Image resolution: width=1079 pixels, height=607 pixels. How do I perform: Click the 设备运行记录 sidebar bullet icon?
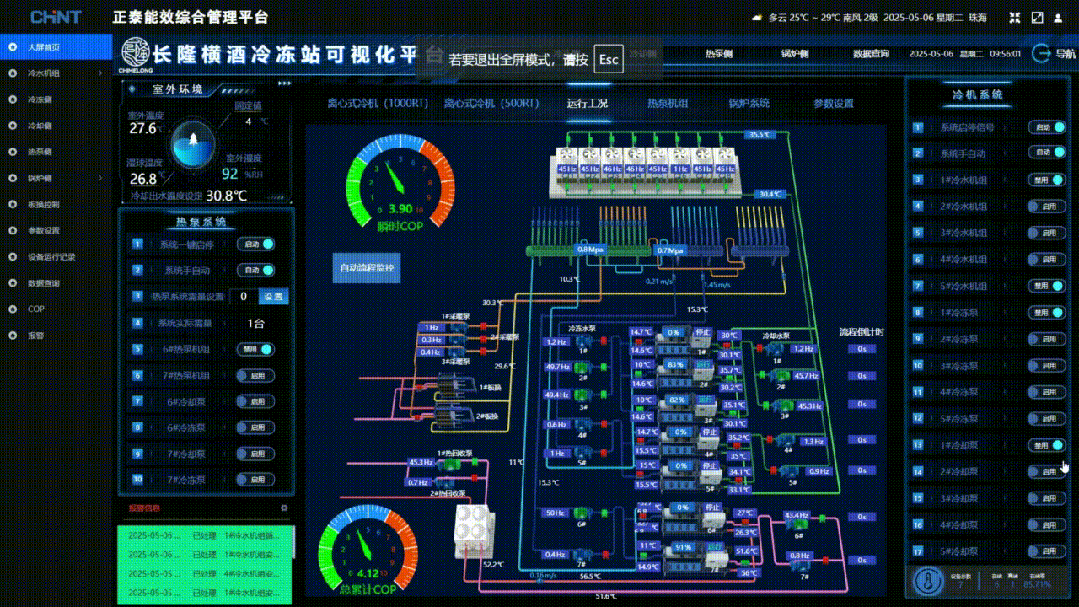point(12,257)
